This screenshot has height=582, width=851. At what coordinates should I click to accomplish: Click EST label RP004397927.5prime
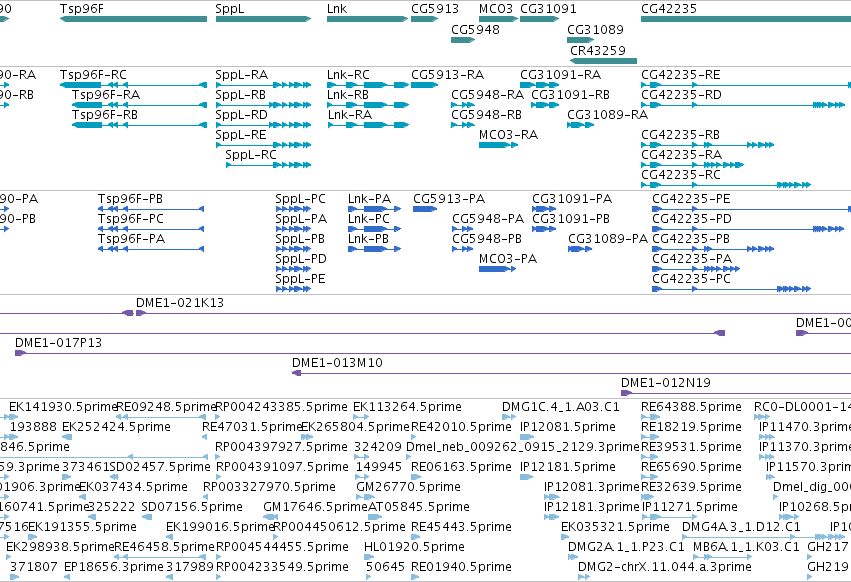(x=282, y=447)
